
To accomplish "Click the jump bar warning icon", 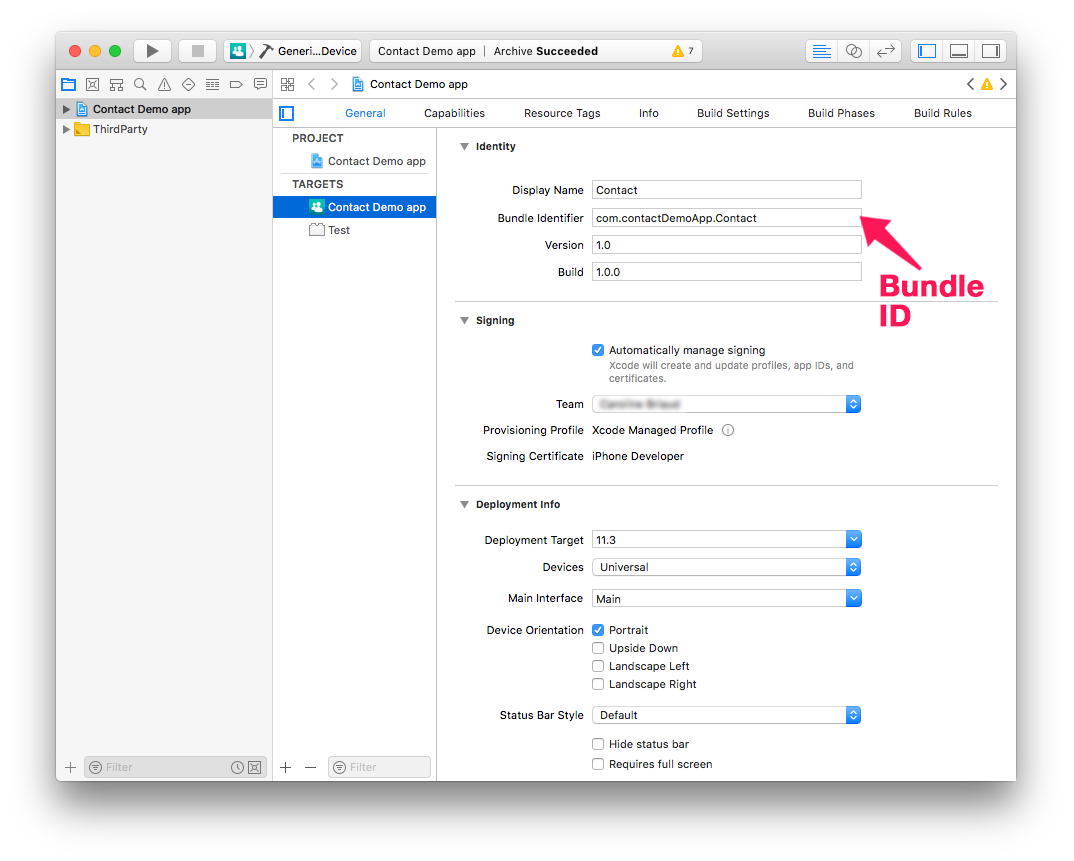I will pyautogui.click(x=987, y=84).
